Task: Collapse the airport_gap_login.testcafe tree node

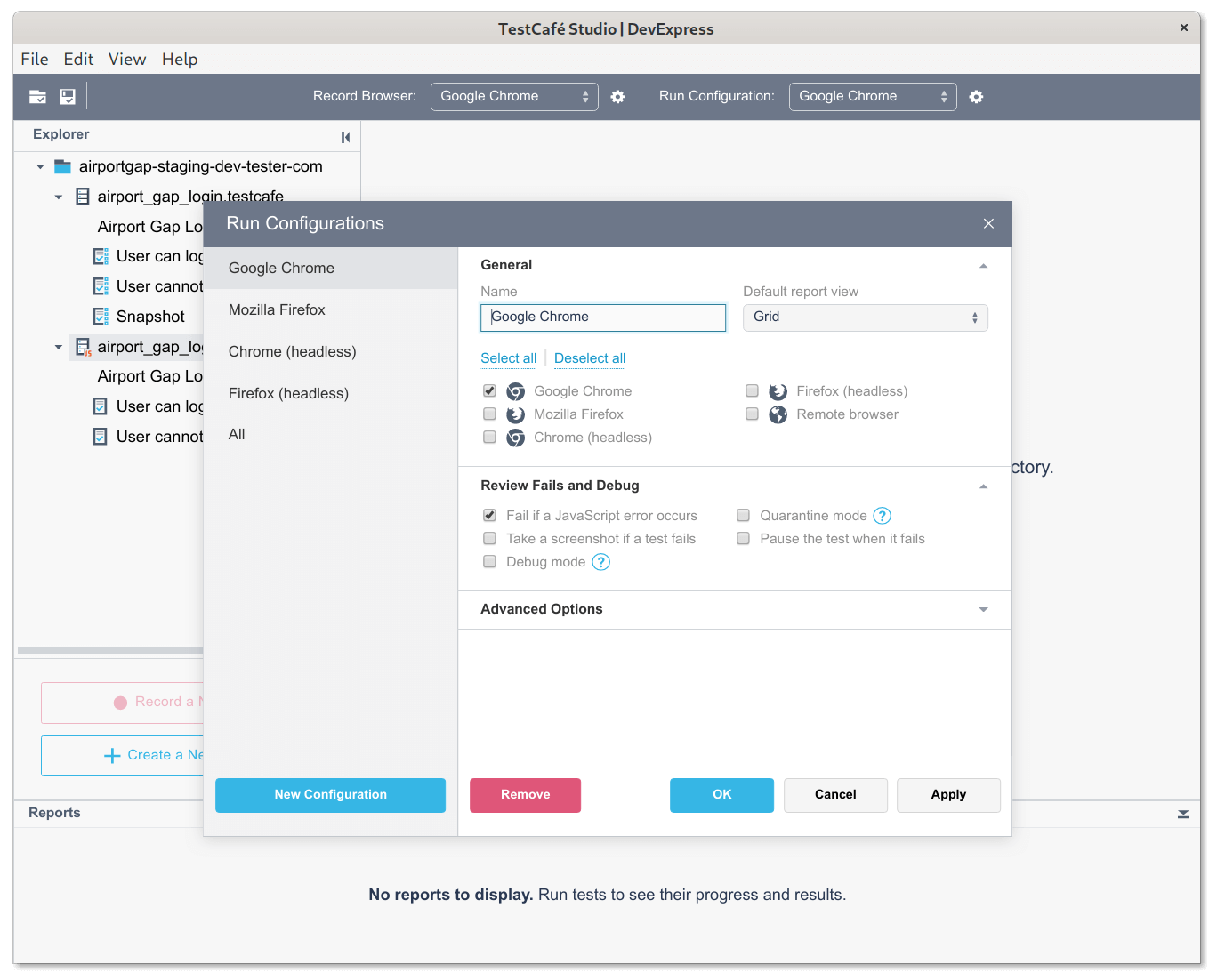Action: [59, 197]
